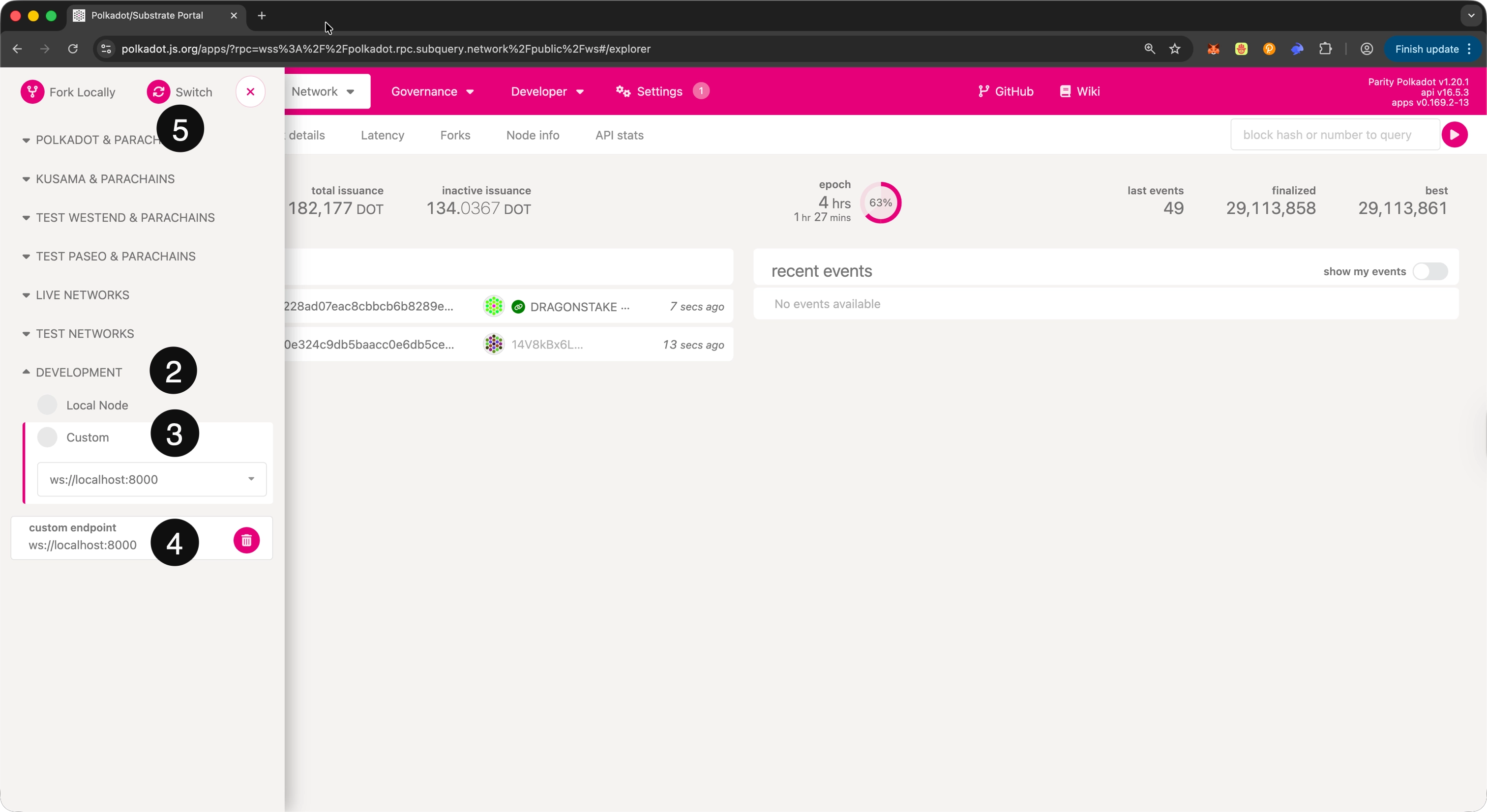This screenshot has height=812, width=1487.
Task: Collapse the Development section
Action: [79, 372]
